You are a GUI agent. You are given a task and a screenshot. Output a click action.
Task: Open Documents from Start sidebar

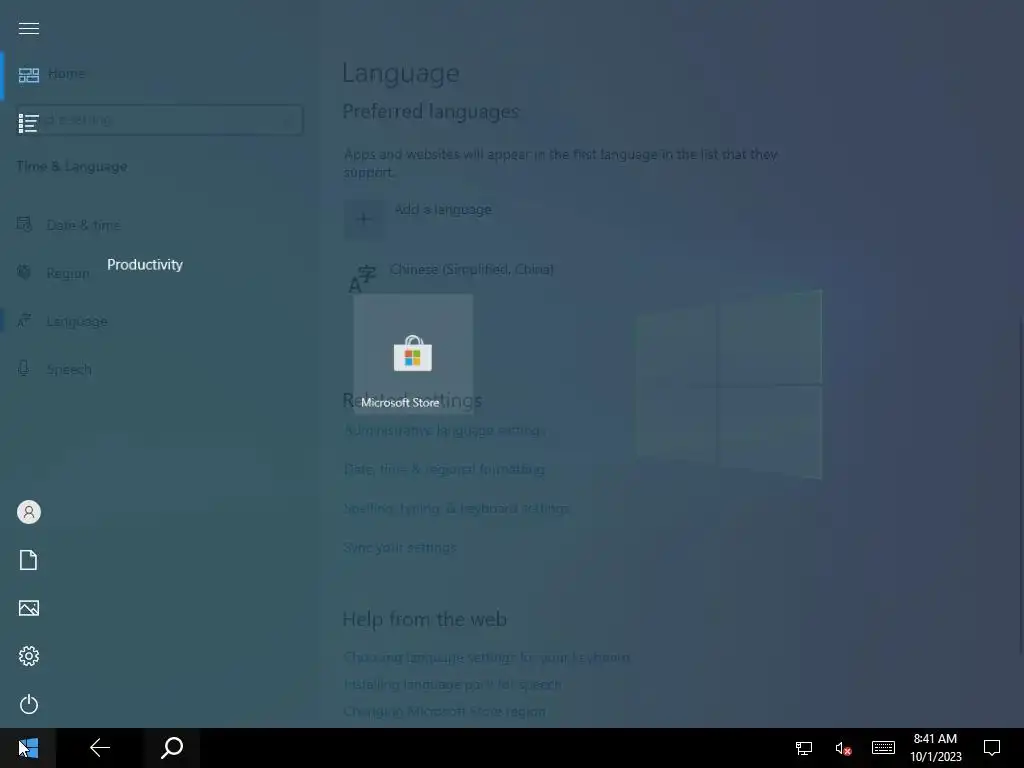pyautogui.click(x=29, y=560)
